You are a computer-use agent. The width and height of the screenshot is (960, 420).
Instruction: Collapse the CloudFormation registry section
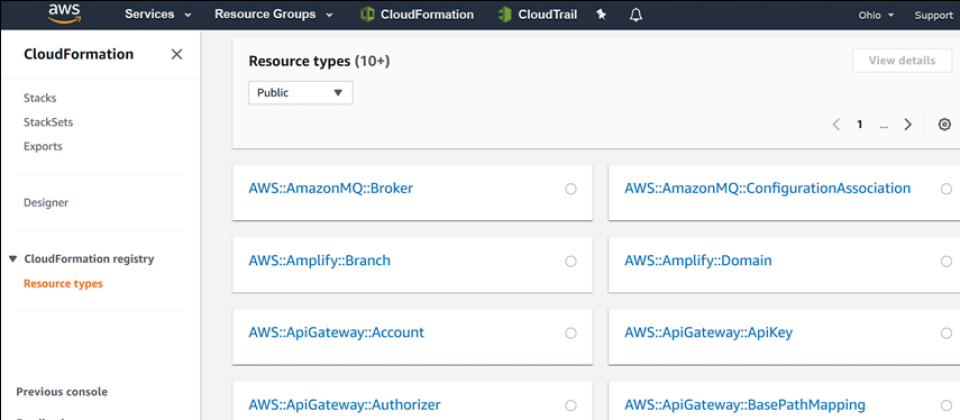click(13, 259)
